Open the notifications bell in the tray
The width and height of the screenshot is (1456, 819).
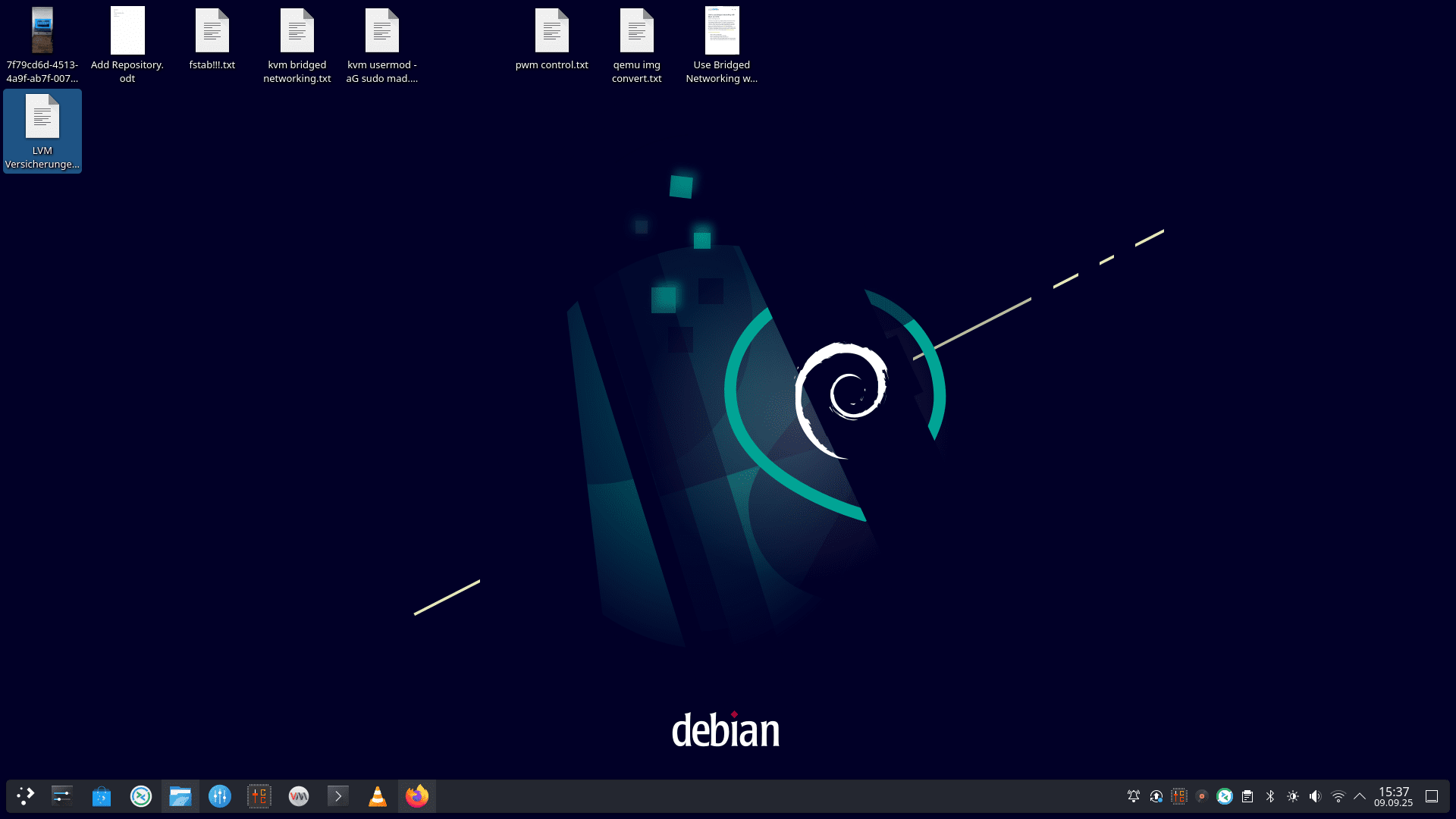pyautogui.click(x=1134, y=796)
